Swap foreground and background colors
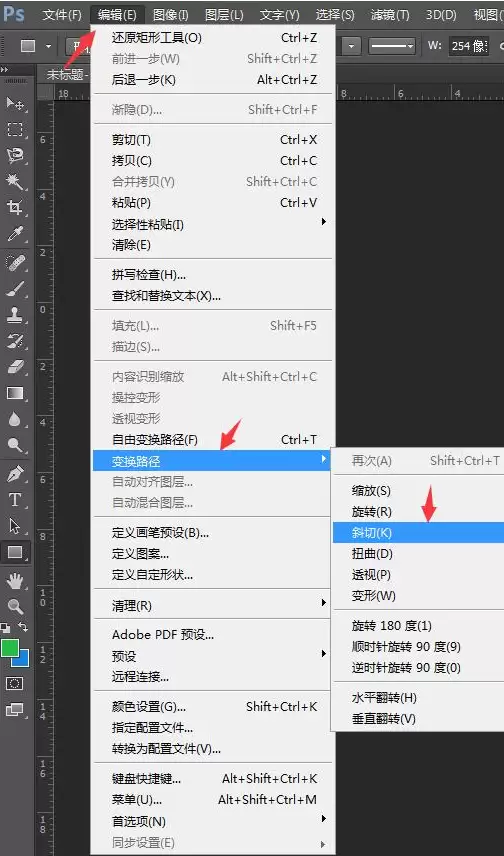 pos(23,627)
